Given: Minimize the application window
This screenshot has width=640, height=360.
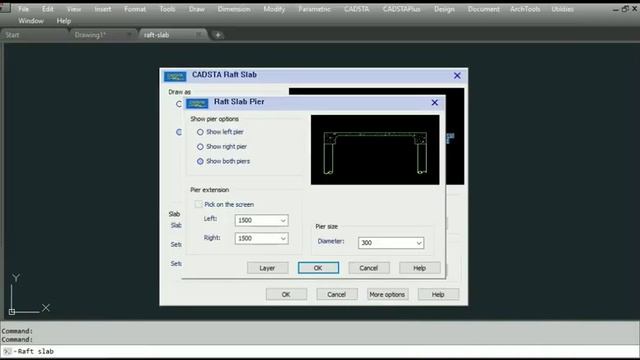Looking at the screenshot, I should coord(616,9).
